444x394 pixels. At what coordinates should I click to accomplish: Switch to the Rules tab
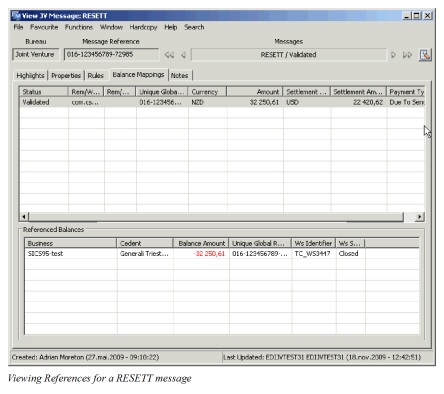[x=96, y=76]
